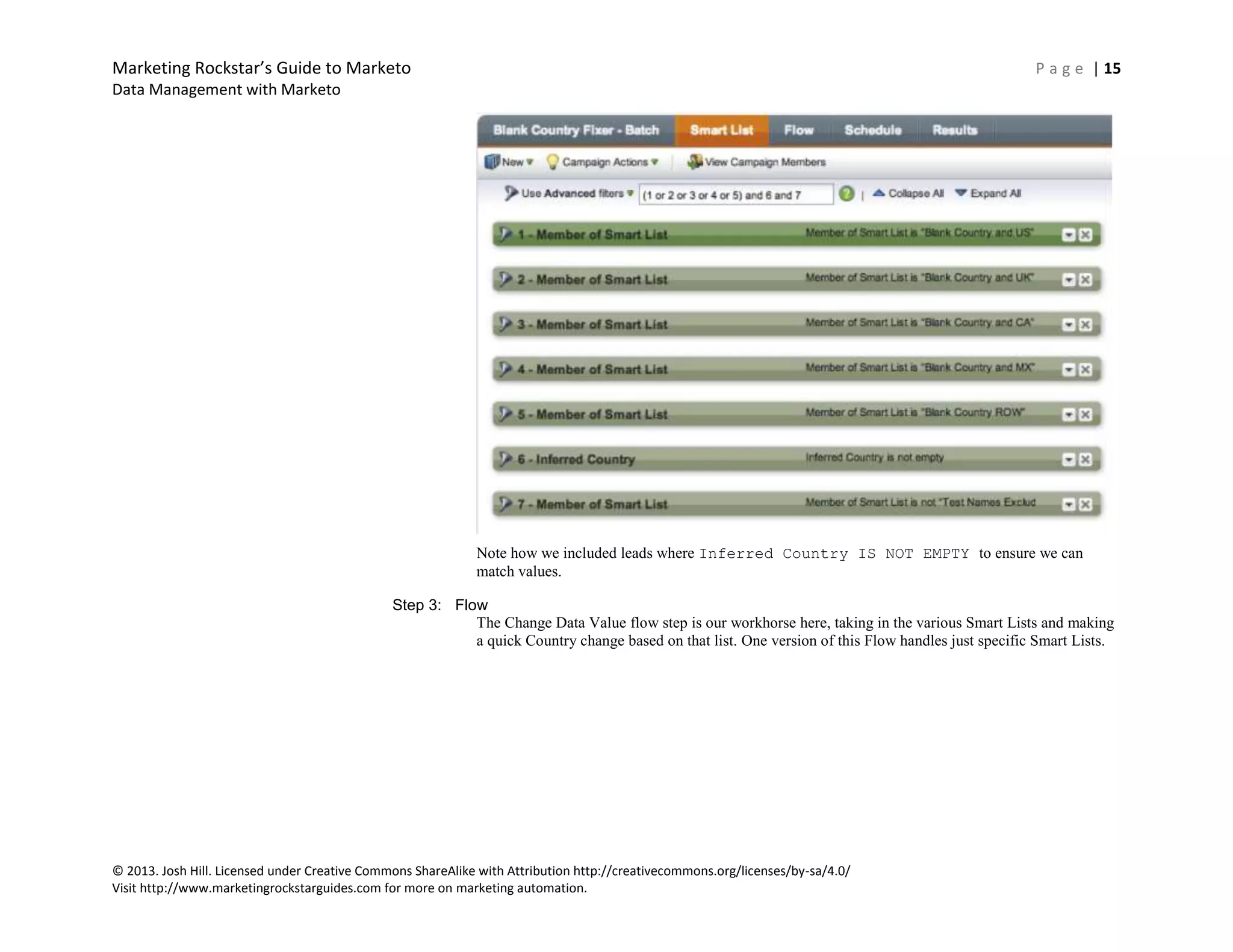The image size is (1233, 952).
Task: Open the Use Advanced filters dropdown
Action: point(630,193)
